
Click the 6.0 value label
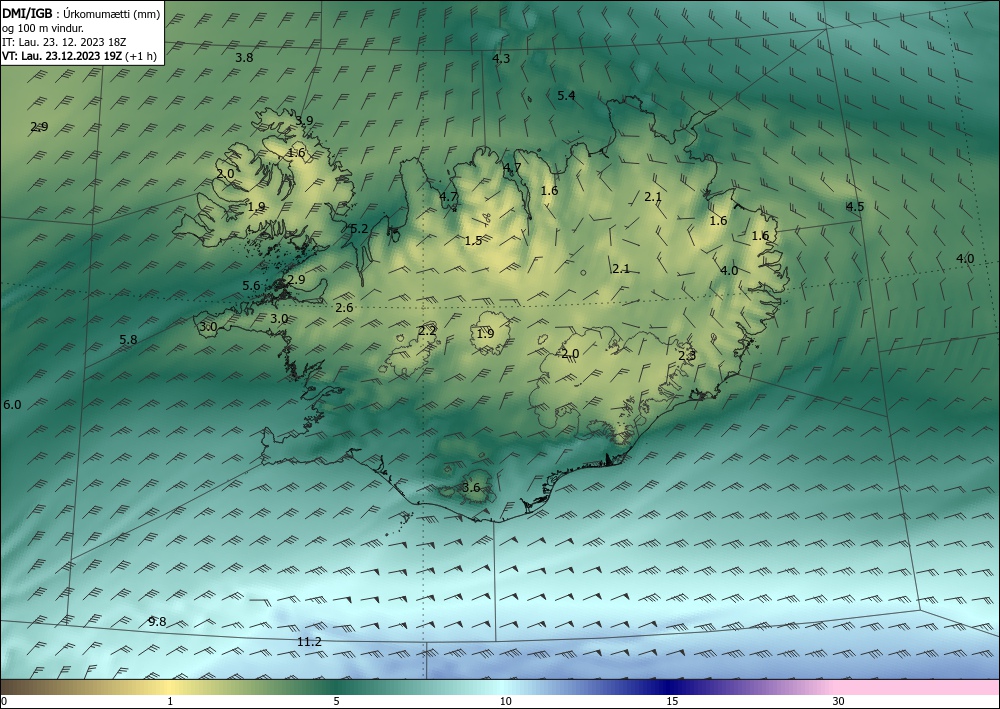tap(12, 405)
